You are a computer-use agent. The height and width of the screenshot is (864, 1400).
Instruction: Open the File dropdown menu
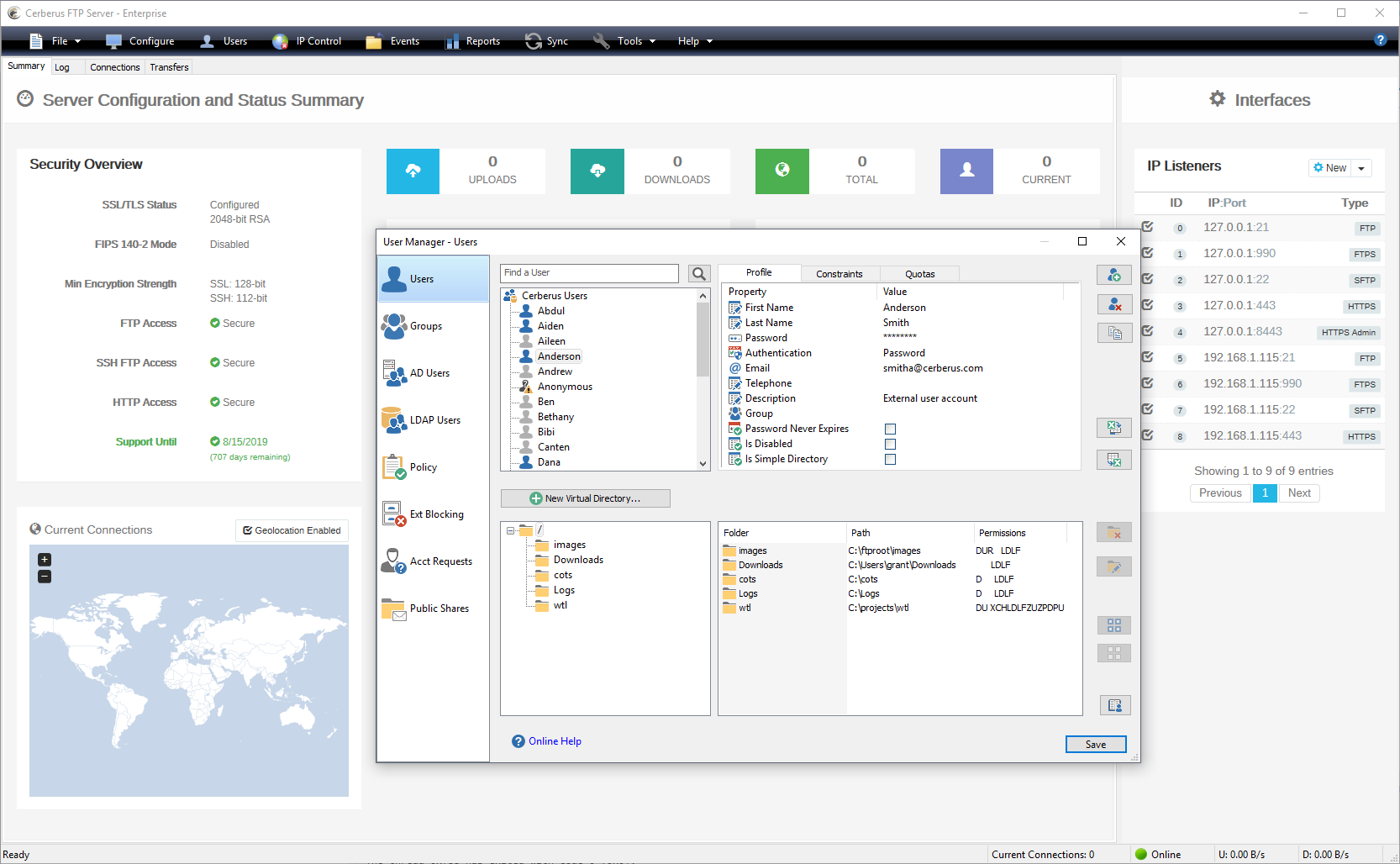tap(55, 41)
